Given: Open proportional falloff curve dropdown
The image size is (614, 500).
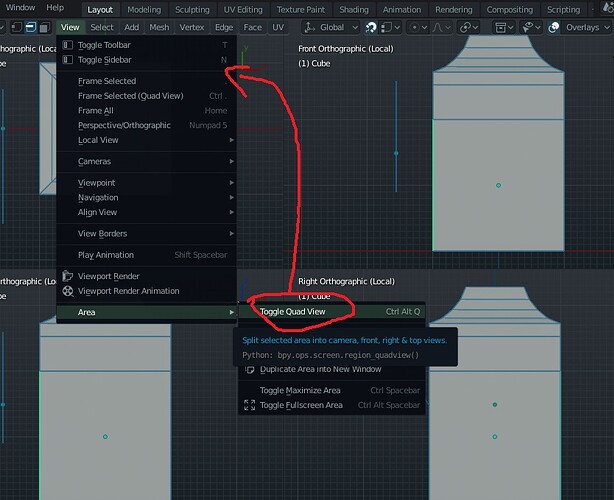Looking at the screenshot, I should [x=441, y=27].
